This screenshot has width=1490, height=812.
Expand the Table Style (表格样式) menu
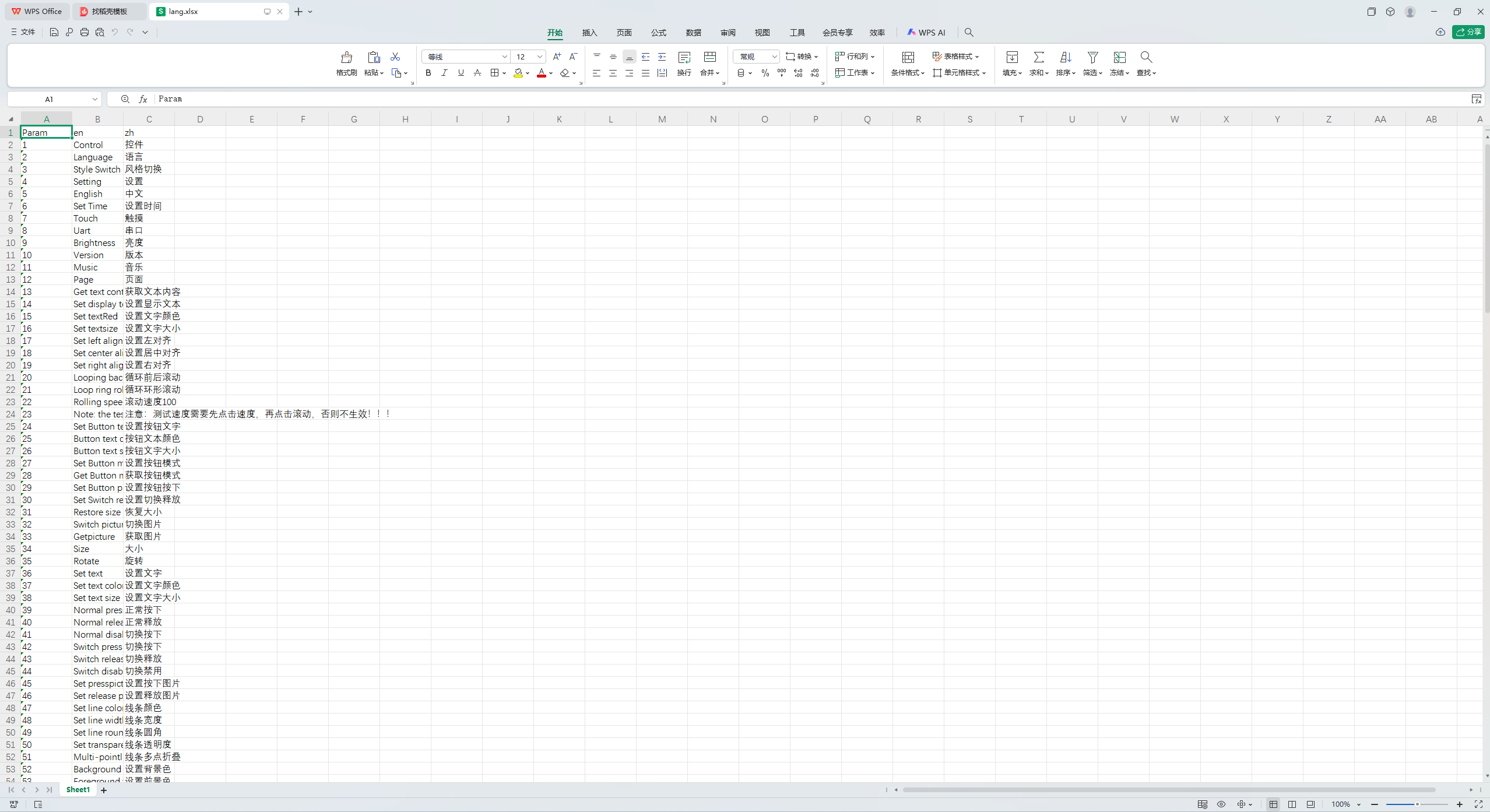click(956, 57)
